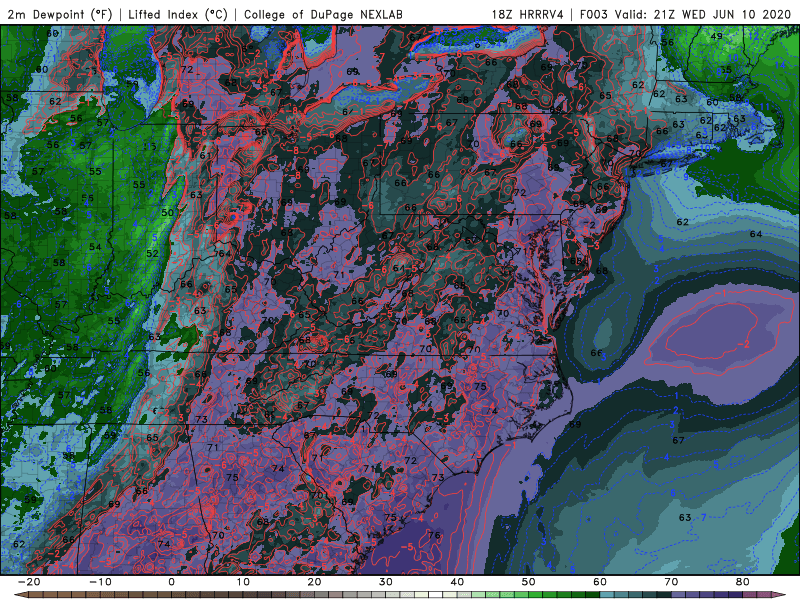Click the '76' dewpoint value over the ocean
The width and height of the screenshot is (800, 600).
434,535
